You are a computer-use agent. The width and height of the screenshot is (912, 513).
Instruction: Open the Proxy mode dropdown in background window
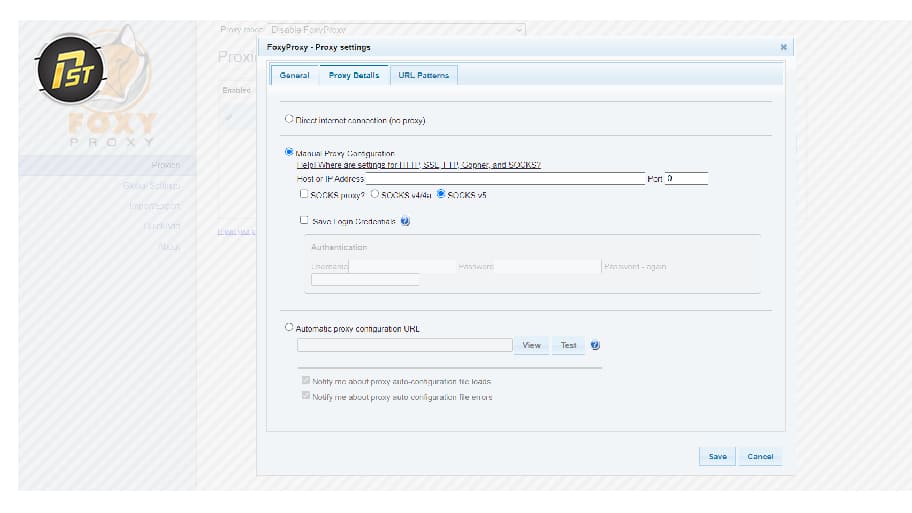(396, 30)
